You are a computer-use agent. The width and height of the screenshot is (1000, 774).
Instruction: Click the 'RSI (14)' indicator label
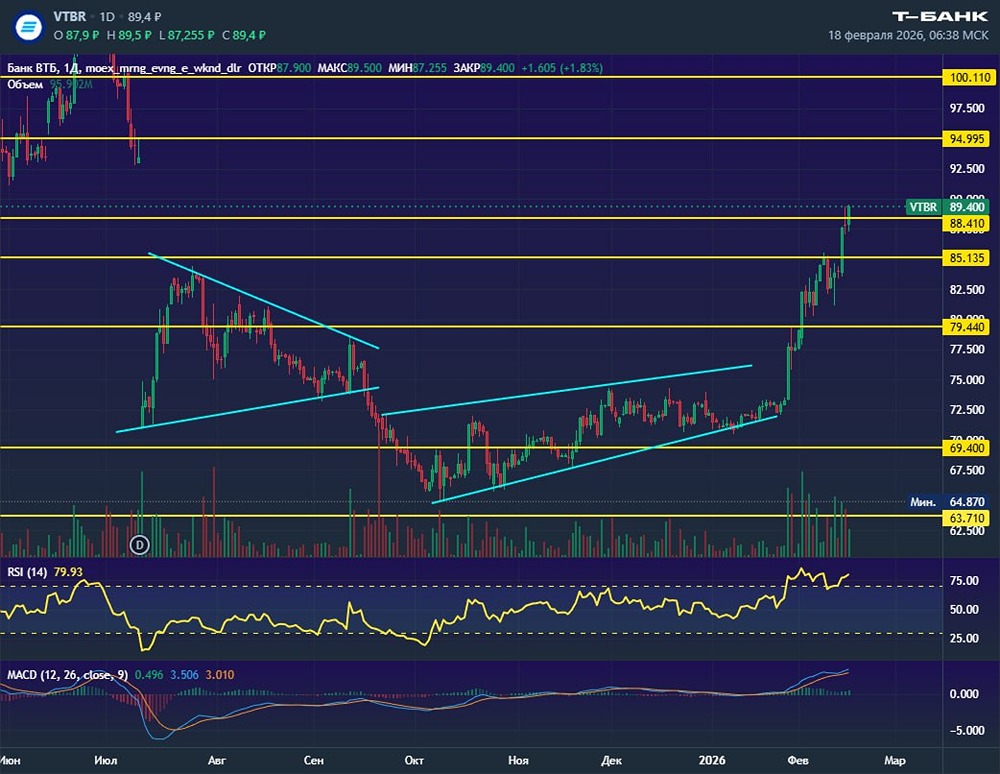tap(27, 572)
